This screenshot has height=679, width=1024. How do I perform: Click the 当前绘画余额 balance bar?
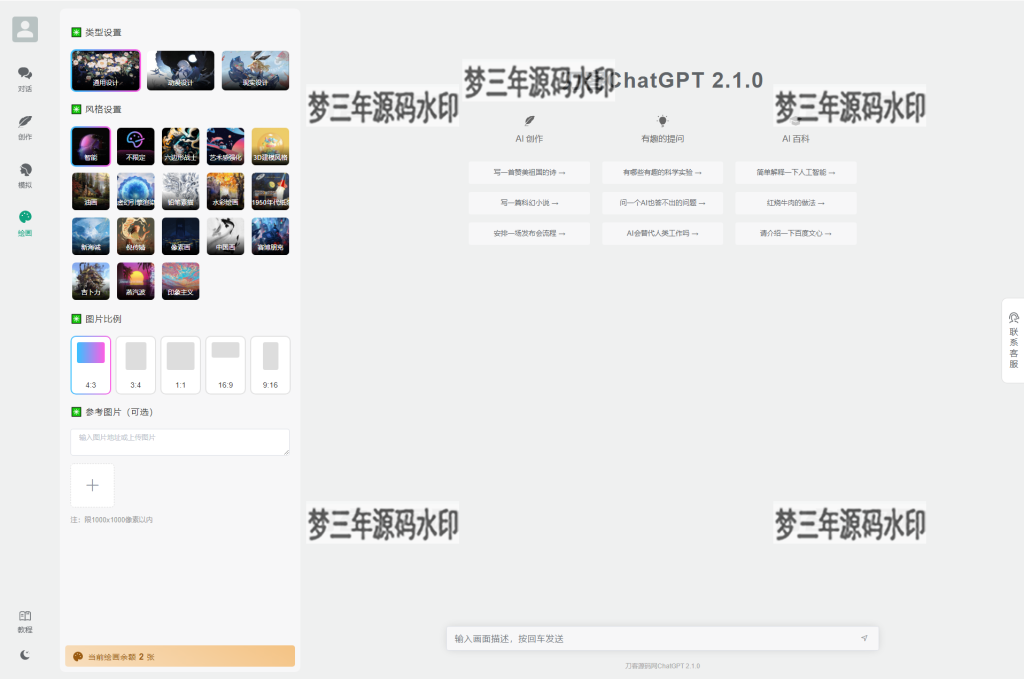click(x=180, y=656)
